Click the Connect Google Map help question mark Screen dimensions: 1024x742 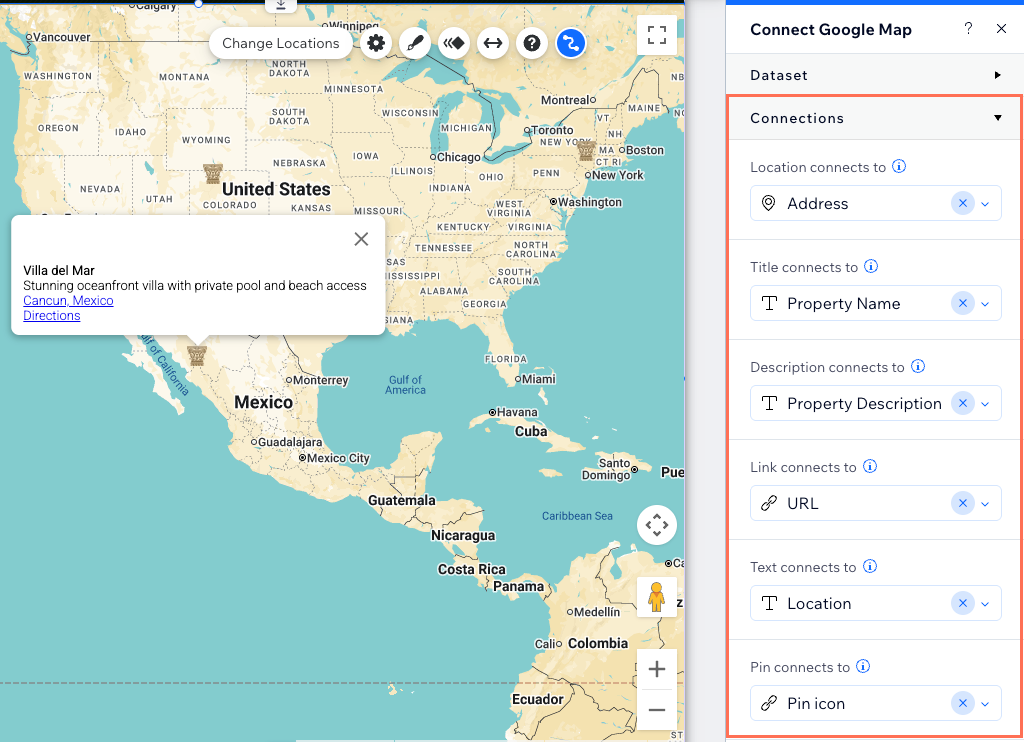(x=967, y=29)
